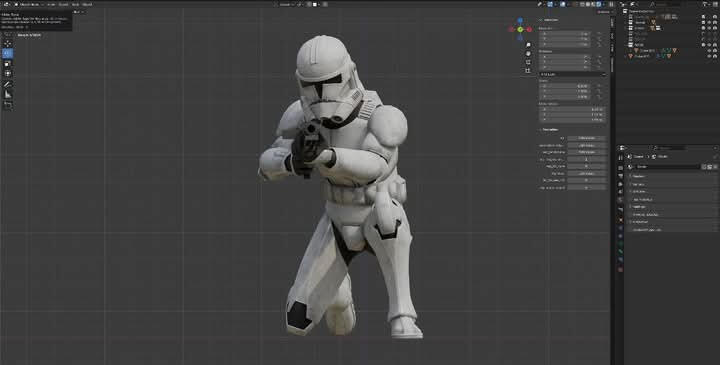The image size is (720, 365).
Task: Switch to the Item sidebar tab
Action: tap(612, 22)
